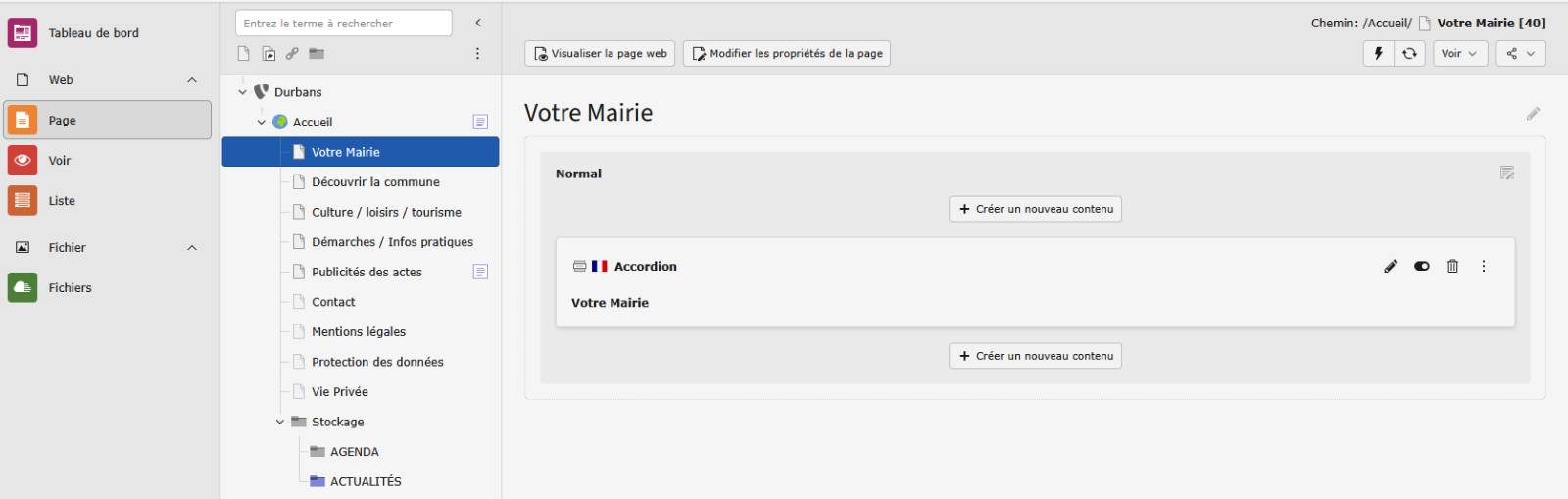The image size is (1568, 499).
Task: Click the Normal column edit icon
Action: (x=1507, y=174)
